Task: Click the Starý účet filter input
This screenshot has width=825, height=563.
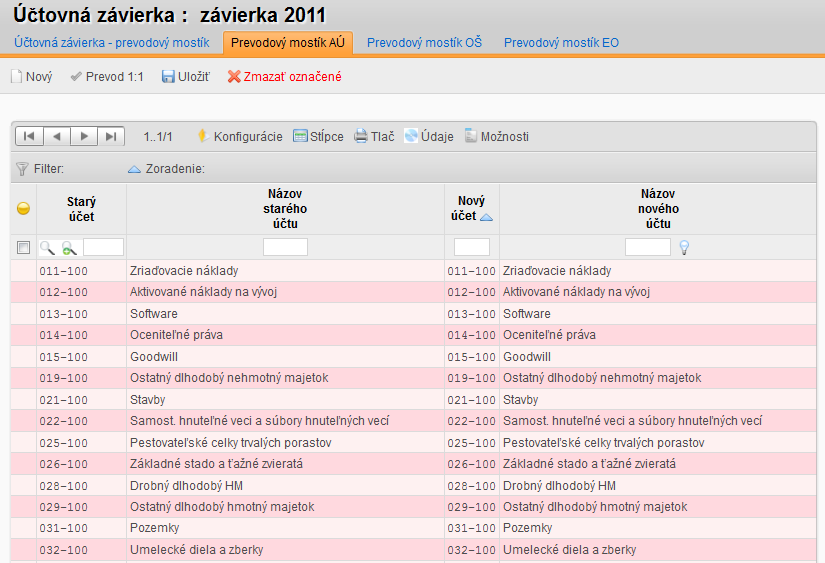Action: coord(104,247)
